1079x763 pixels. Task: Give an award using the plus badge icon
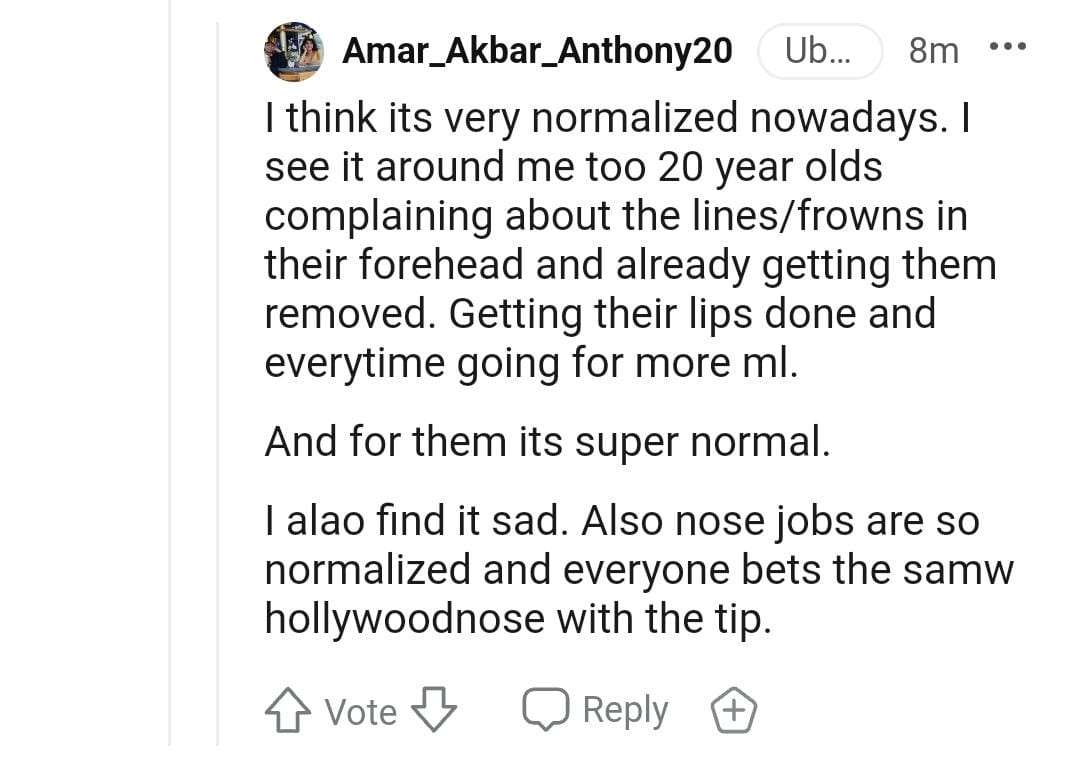[733, 711]
